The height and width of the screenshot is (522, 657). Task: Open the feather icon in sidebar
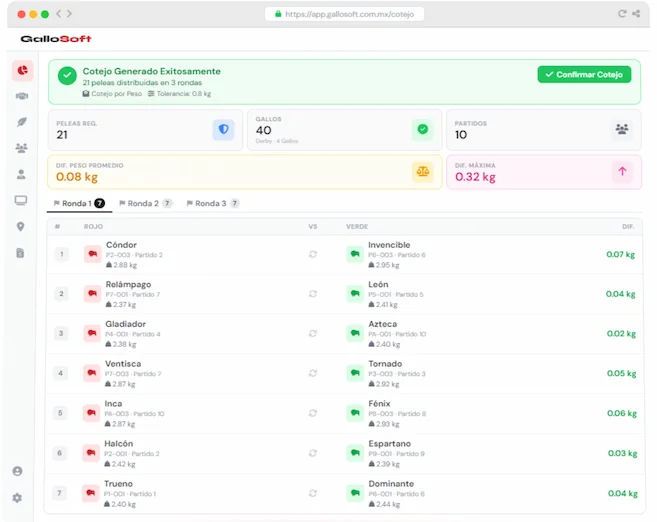(22, 122)
